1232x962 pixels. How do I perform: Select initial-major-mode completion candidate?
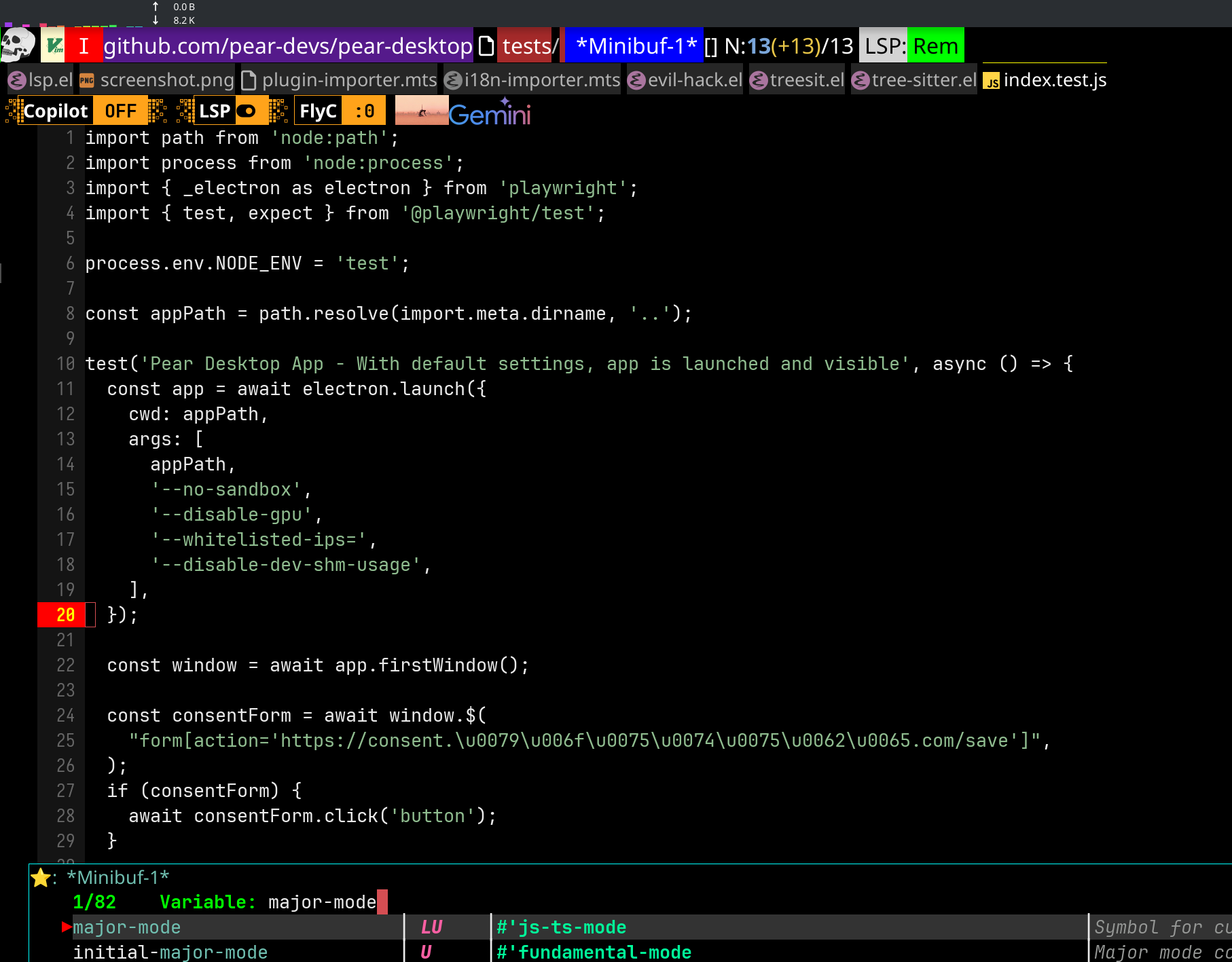pyautogui.click(x=170, y=952)
